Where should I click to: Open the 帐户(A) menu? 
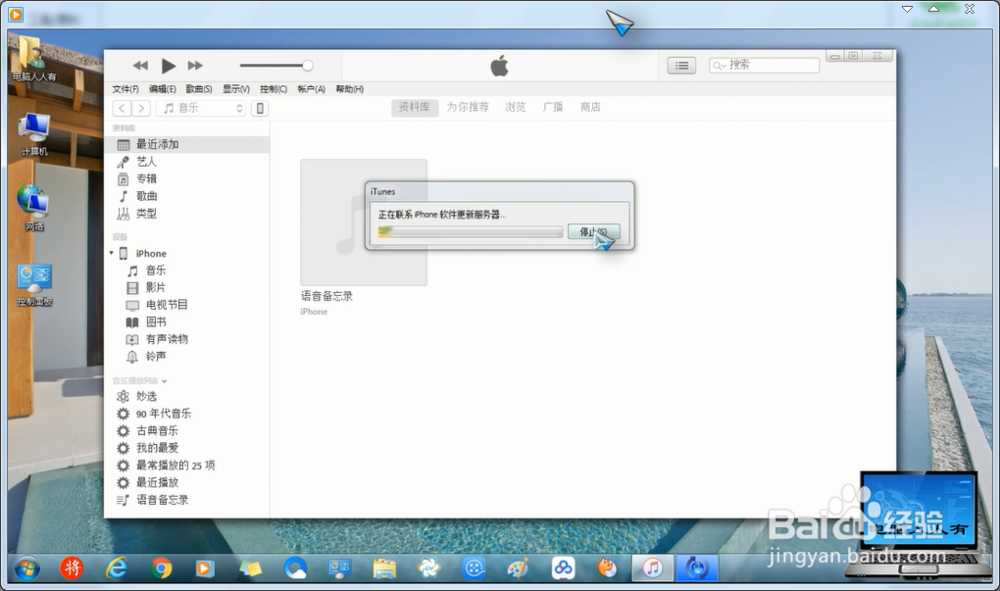coord(311,89)
